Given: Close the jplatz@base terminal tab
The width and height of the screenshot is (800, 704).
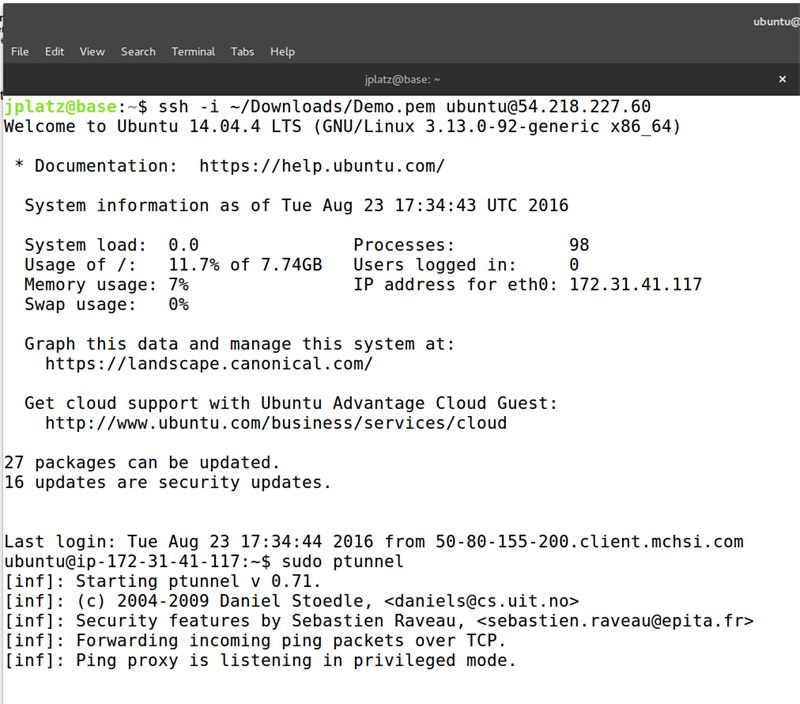Looking at the screenshot, I should [782, 79].
